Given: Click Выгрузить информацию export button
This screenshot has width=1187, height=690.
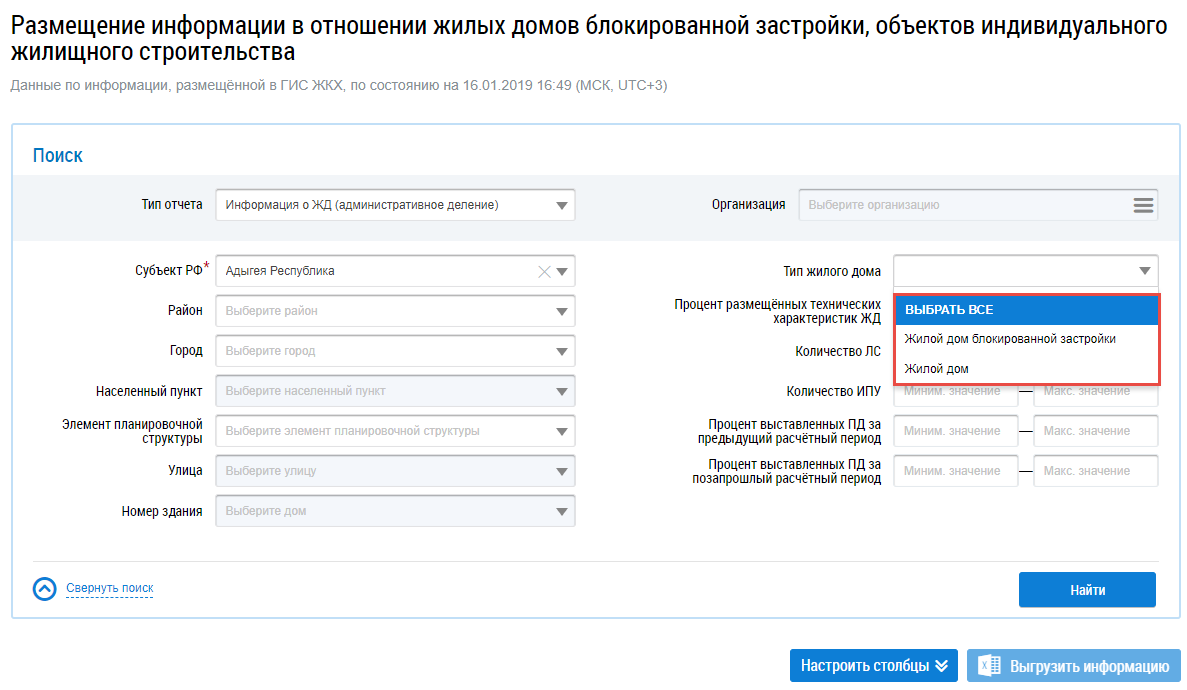Looking at the screenshot, I should [1073, 666].
